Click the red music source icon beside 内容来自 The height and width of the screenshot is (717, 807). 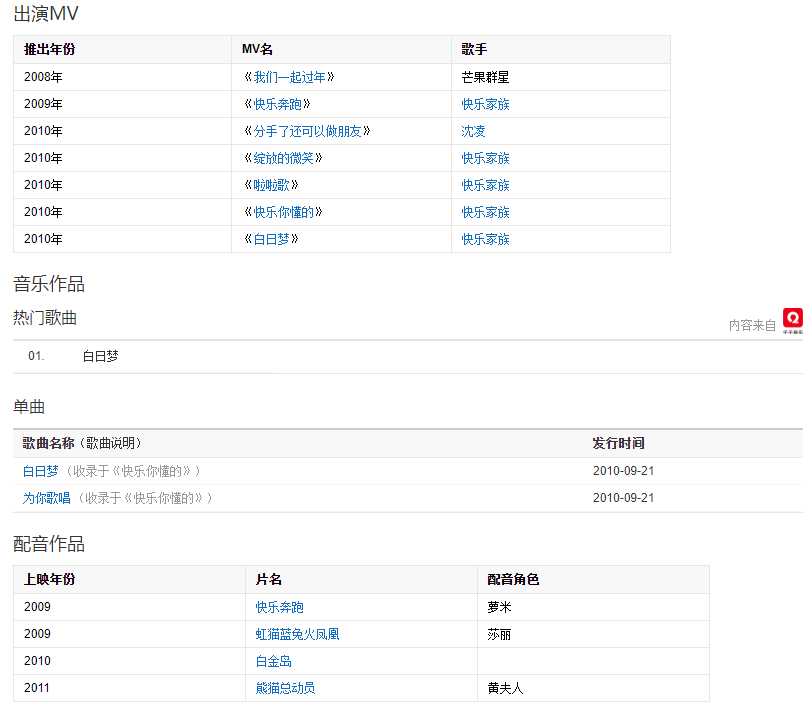coord(792,319)
